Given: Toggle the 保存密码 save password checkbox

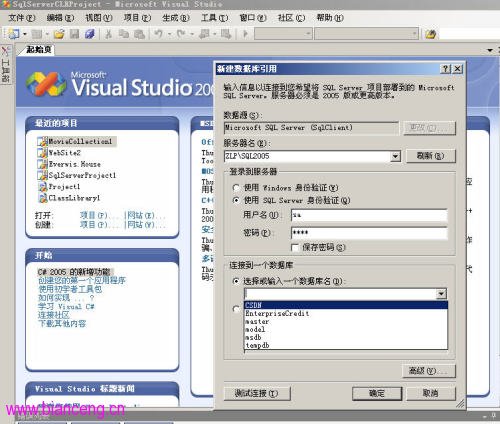Looking at the screenshot, I should pyautogui.click(x=295, y=247).
